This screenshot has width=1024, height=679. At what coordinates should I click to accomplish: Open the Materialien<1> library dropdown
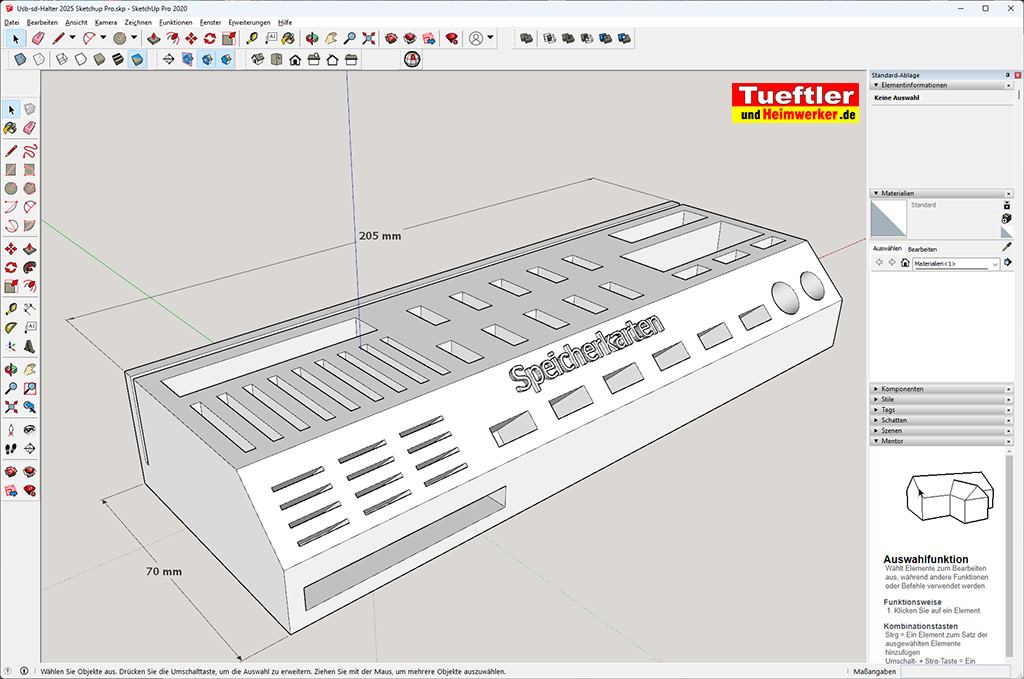[x=995, y=263]
